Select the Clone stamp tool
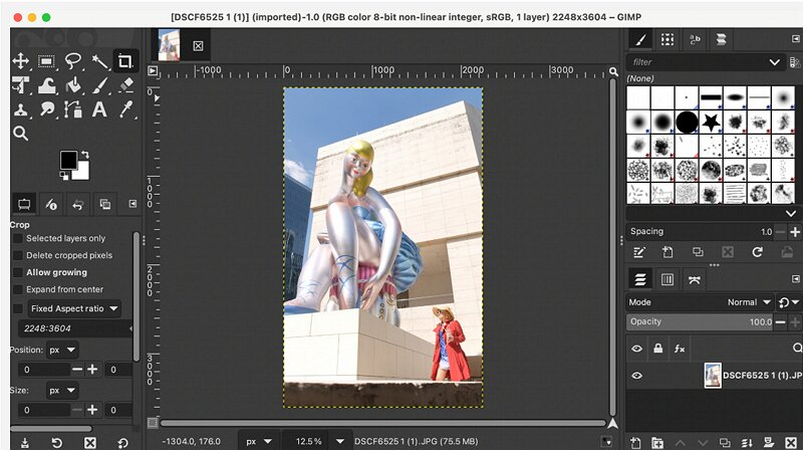The image size is (803, 450). (x=20, y=109)
